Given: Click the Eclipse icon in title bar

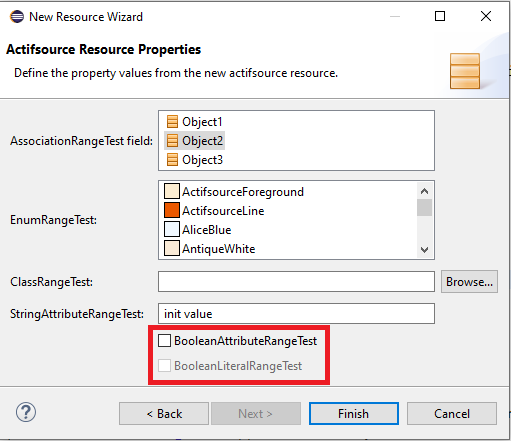Looking at the screenshot, I should click(x=17, y=16).
